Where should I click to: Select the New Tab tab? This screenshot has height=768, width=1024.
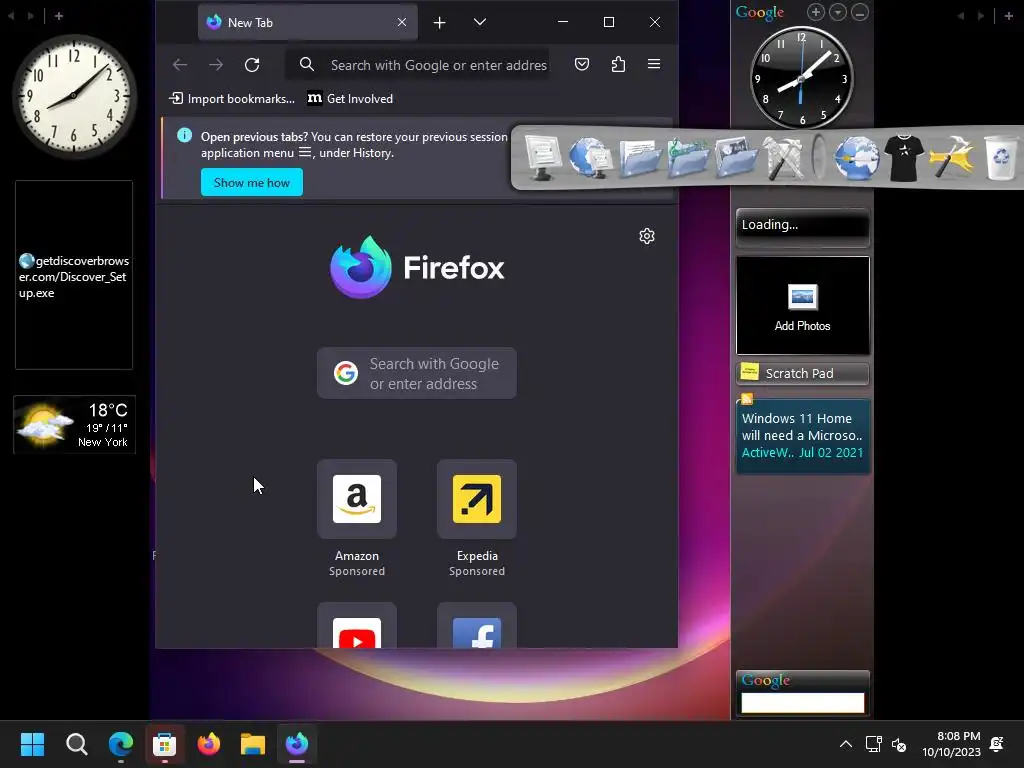click(x=308, y=23)
